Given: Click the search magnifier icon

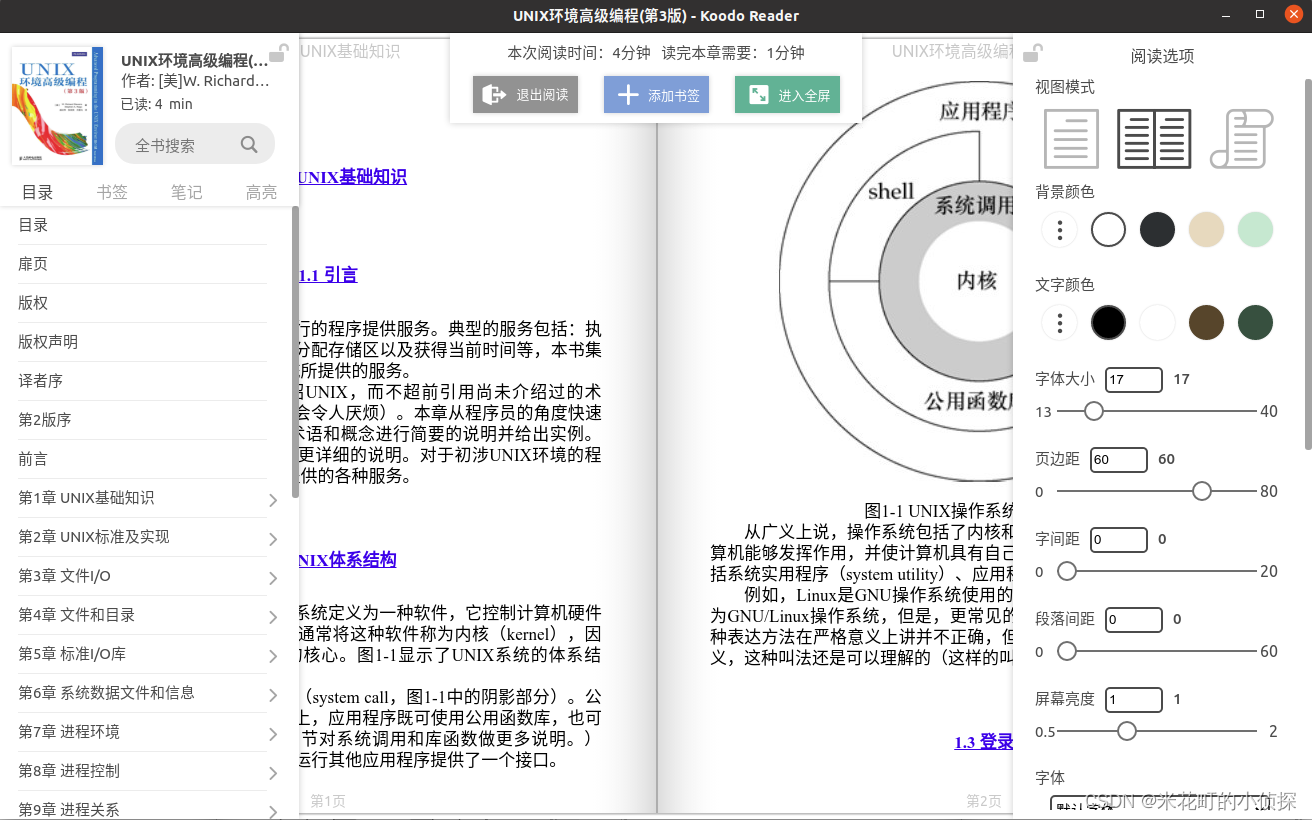Looking at the screenshot, I should 249,145.
